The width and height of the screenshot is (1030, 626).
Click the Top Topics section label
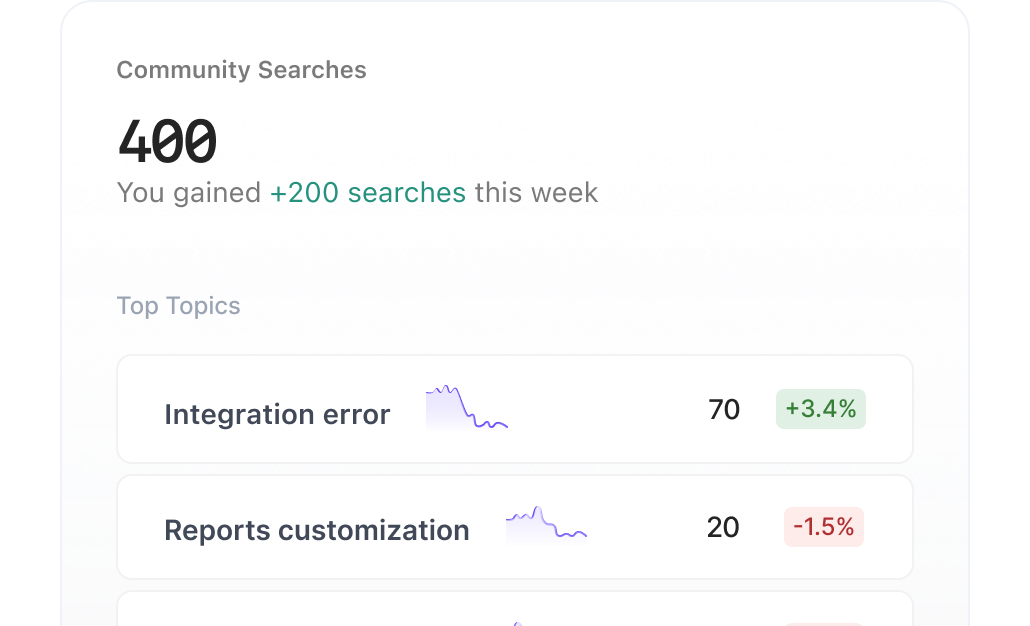178,305
